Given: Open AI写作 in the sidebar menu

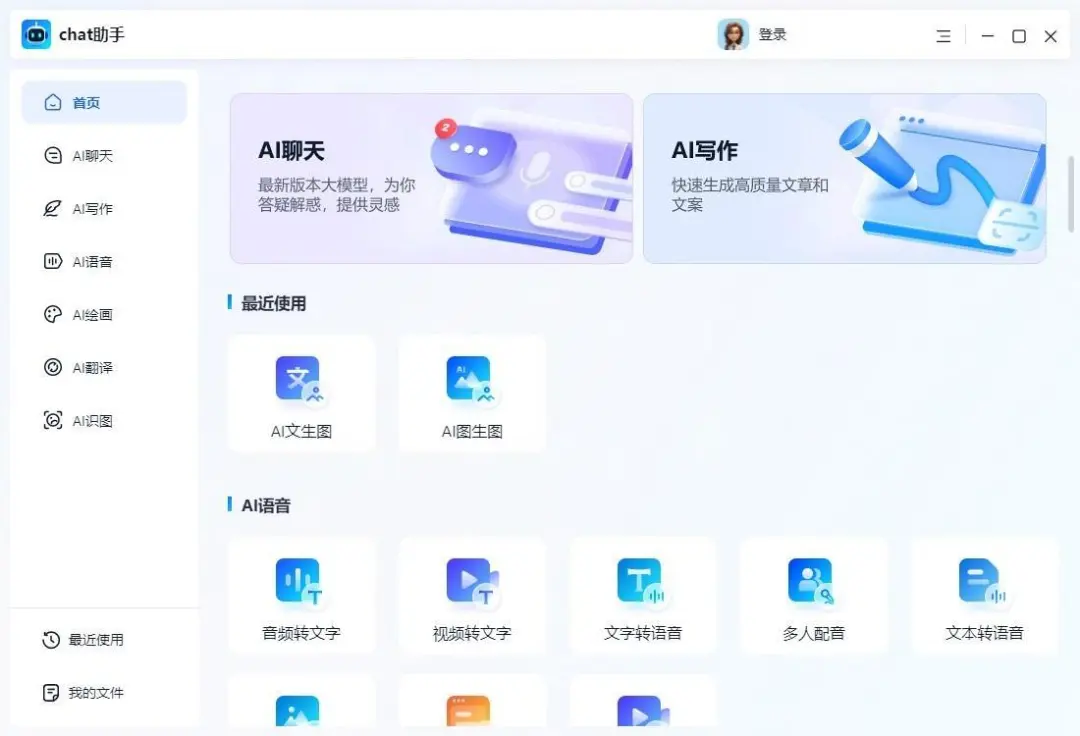Looking at the screenshot, I should tap(92, 209).
